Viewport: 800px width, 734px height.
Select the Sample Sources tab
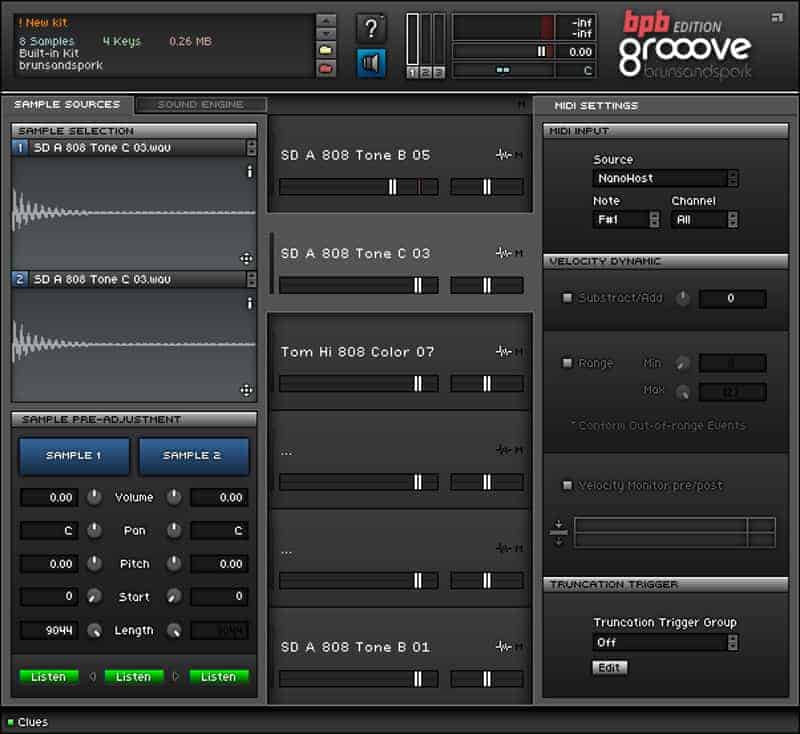click(67, 105)
